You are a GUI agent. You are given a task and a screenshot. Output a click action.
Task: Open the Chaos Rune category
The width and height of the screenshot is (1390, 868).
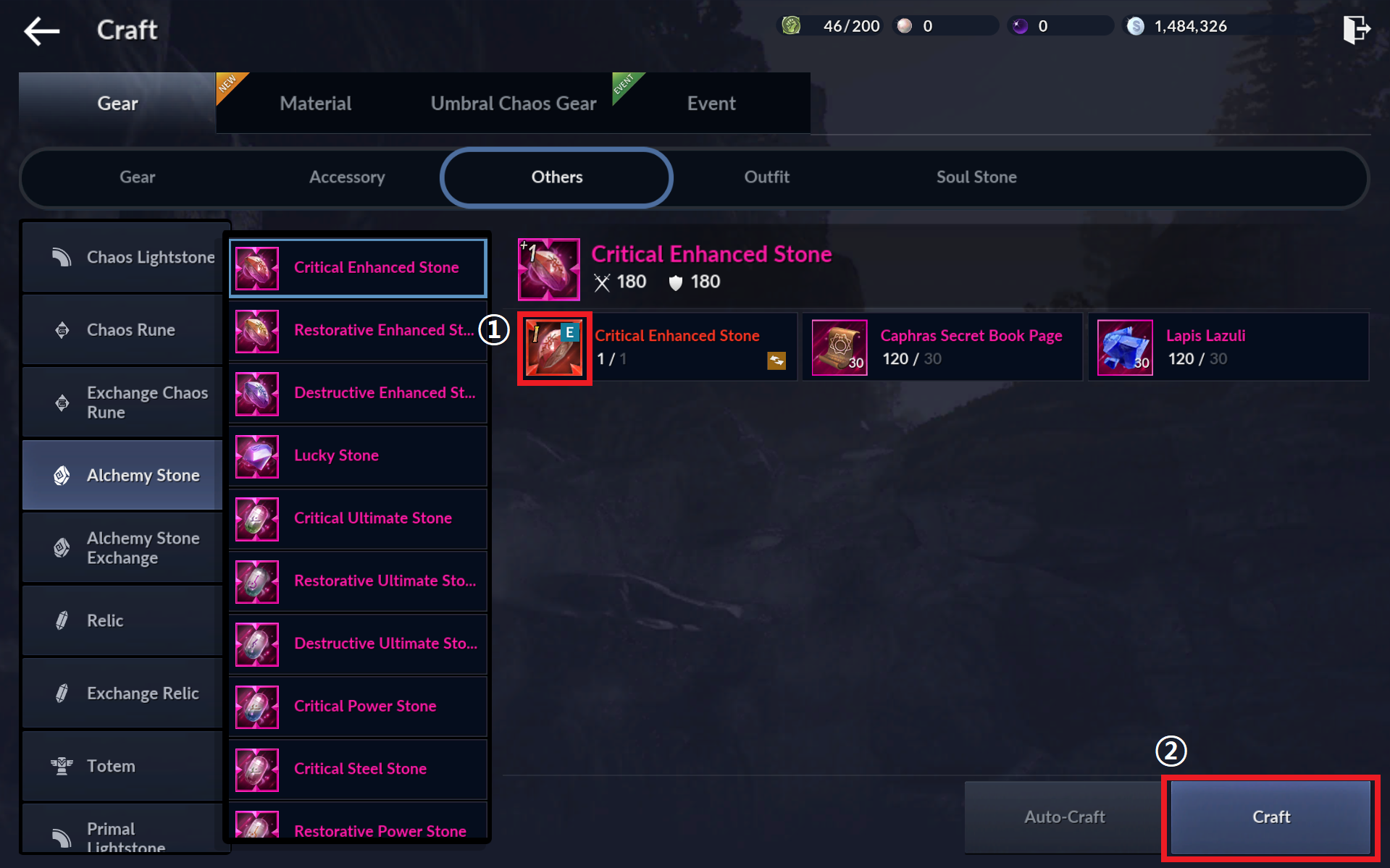pyautogui.click(x=122, y=330)
